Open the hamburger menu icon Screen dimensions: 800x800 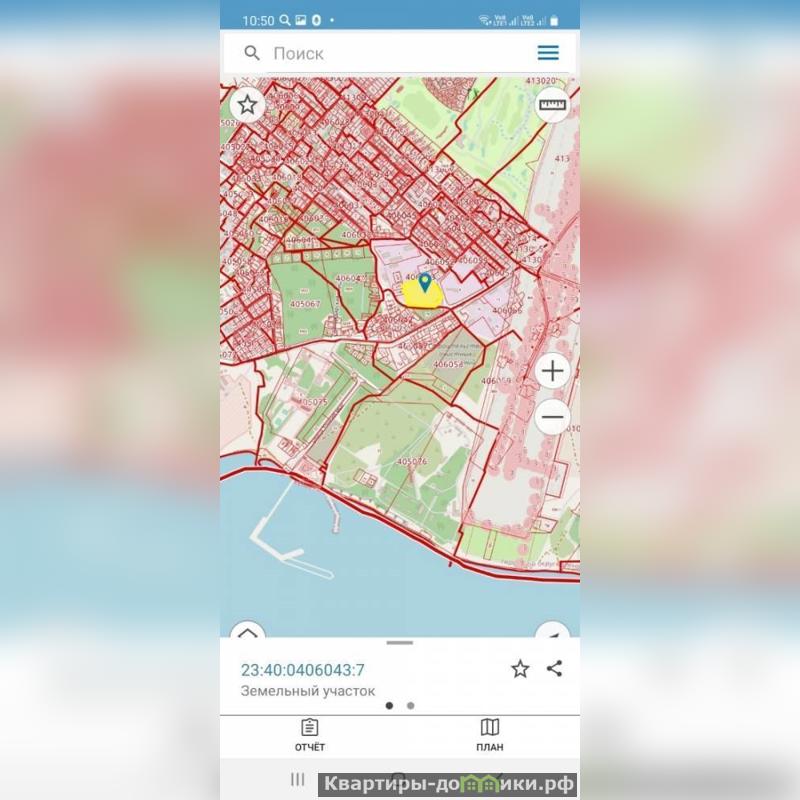coord(548,53)
